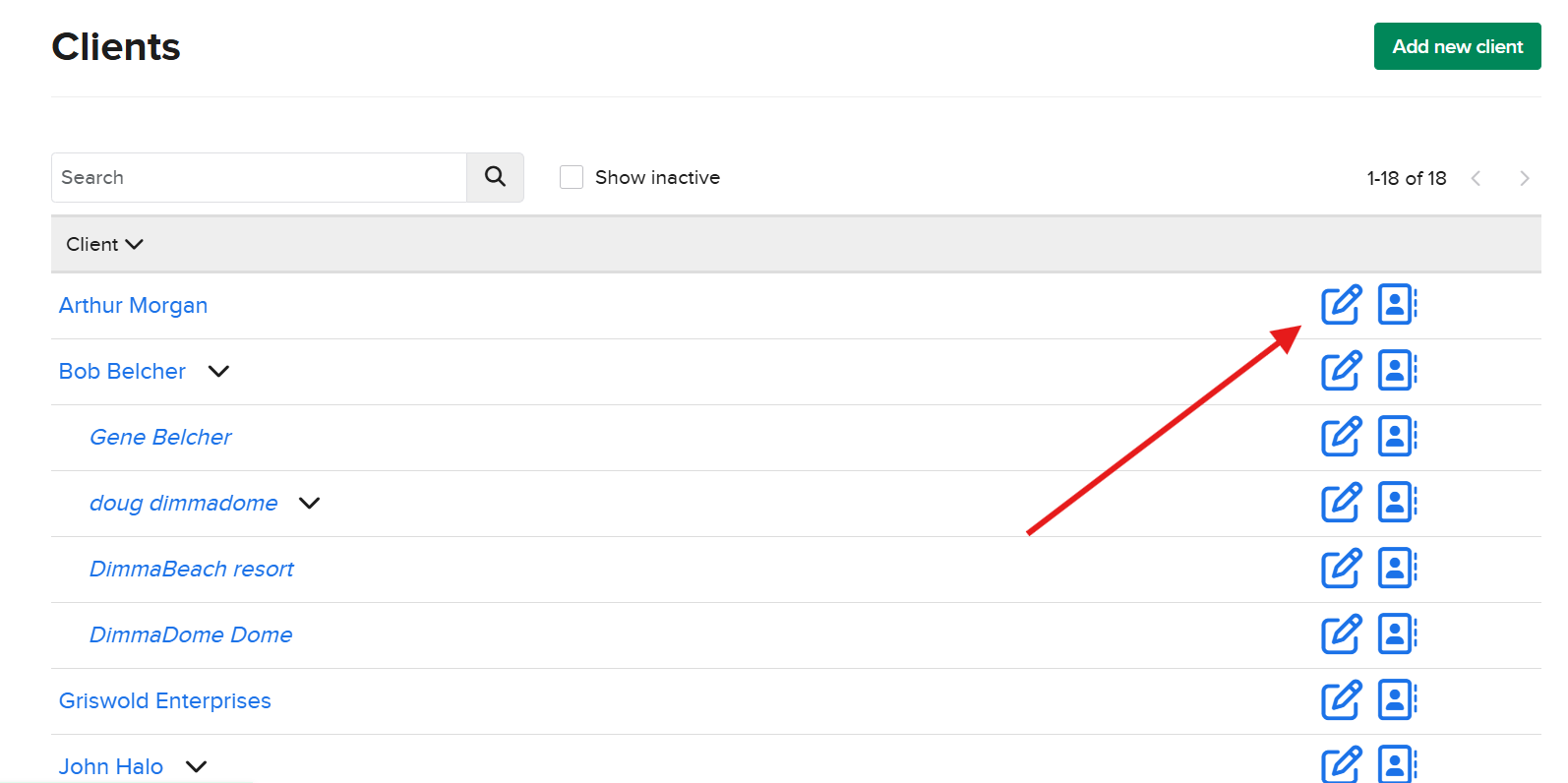Click edit icon for doug dimmadome
1568x783 pixels.
coord(1341,503)
